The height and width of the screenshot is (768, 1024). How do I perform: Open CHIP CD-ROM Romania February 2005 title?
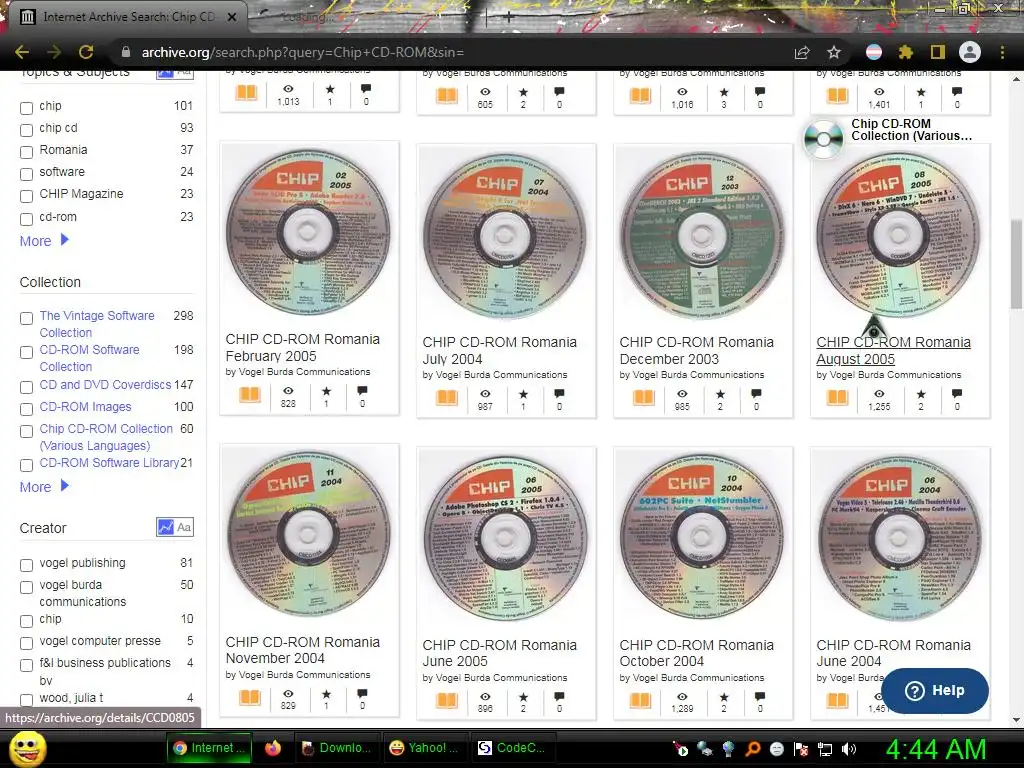coord(302,347)
